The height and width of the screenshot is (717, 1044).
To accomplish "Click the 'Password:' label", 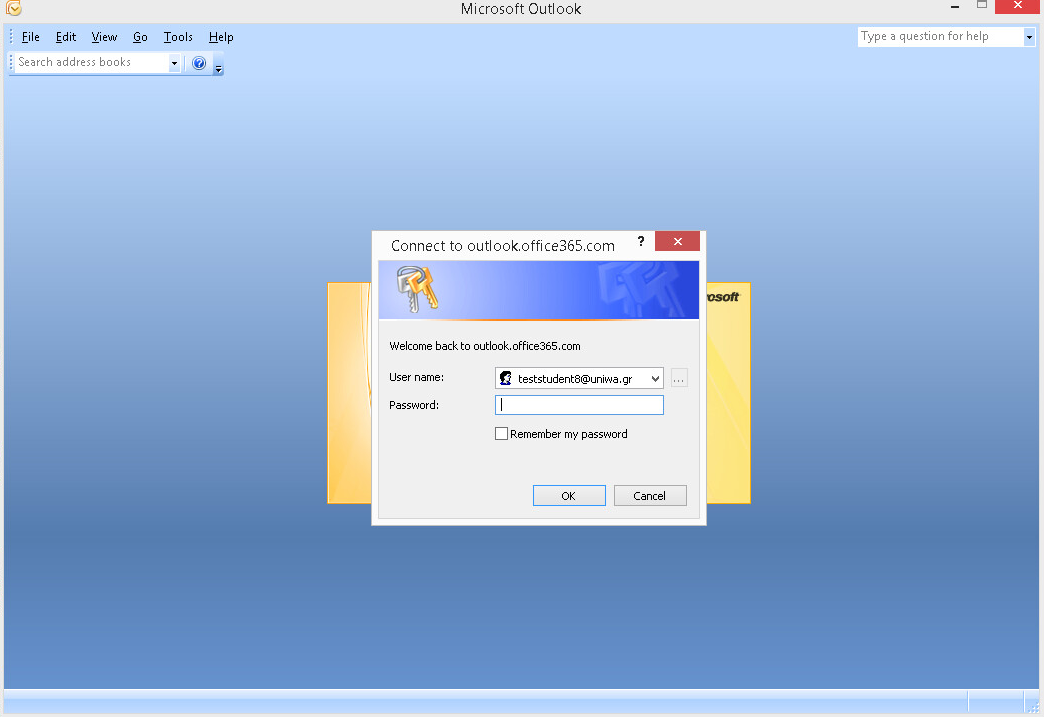I will pos(413,405).
